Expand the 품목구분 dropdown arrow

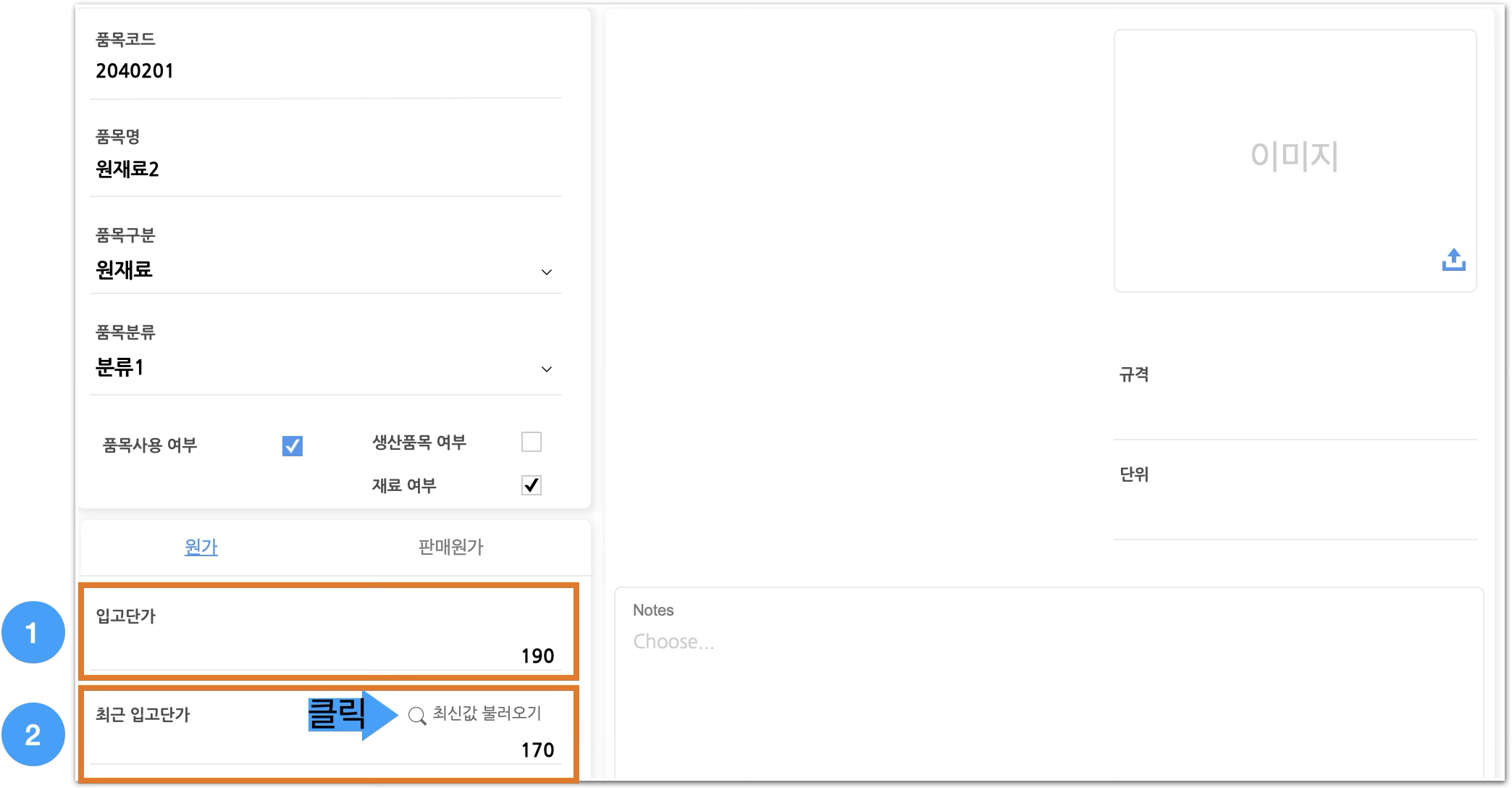tap(547, 272)
